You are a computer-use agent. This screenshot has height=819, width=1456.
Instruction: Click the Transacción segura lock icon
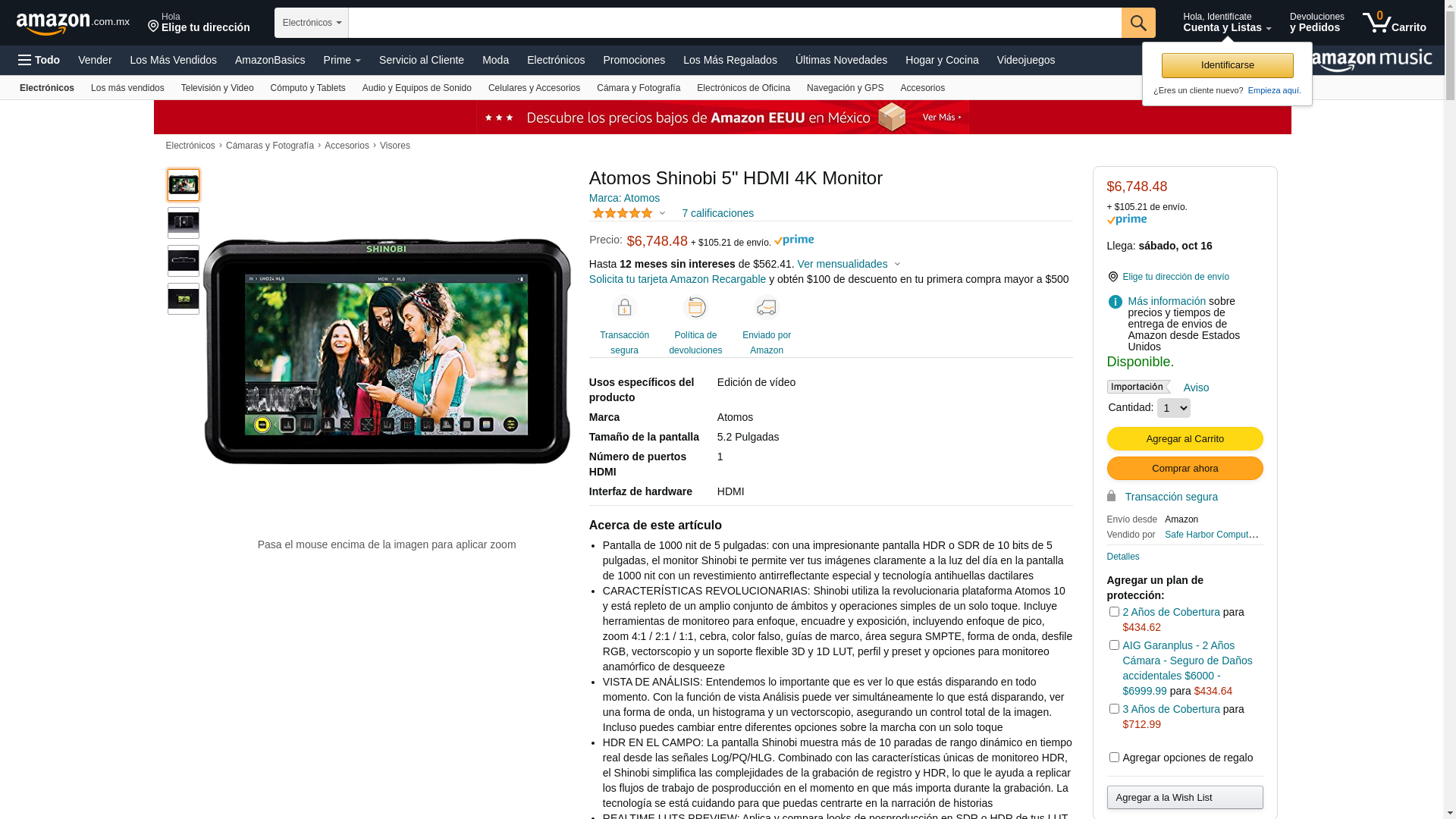click(x=624, y=307)
